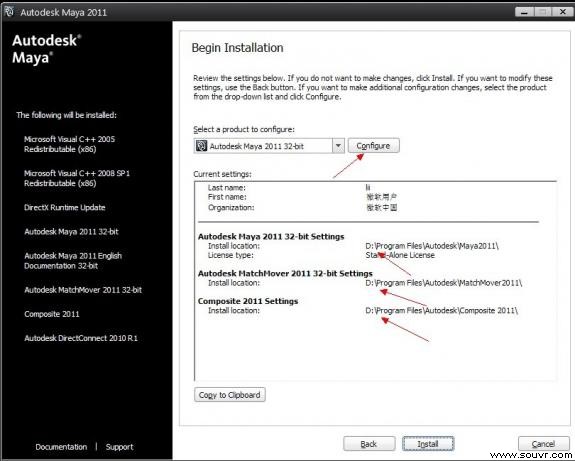Click the Composite 2011 Settings heading

248,301
